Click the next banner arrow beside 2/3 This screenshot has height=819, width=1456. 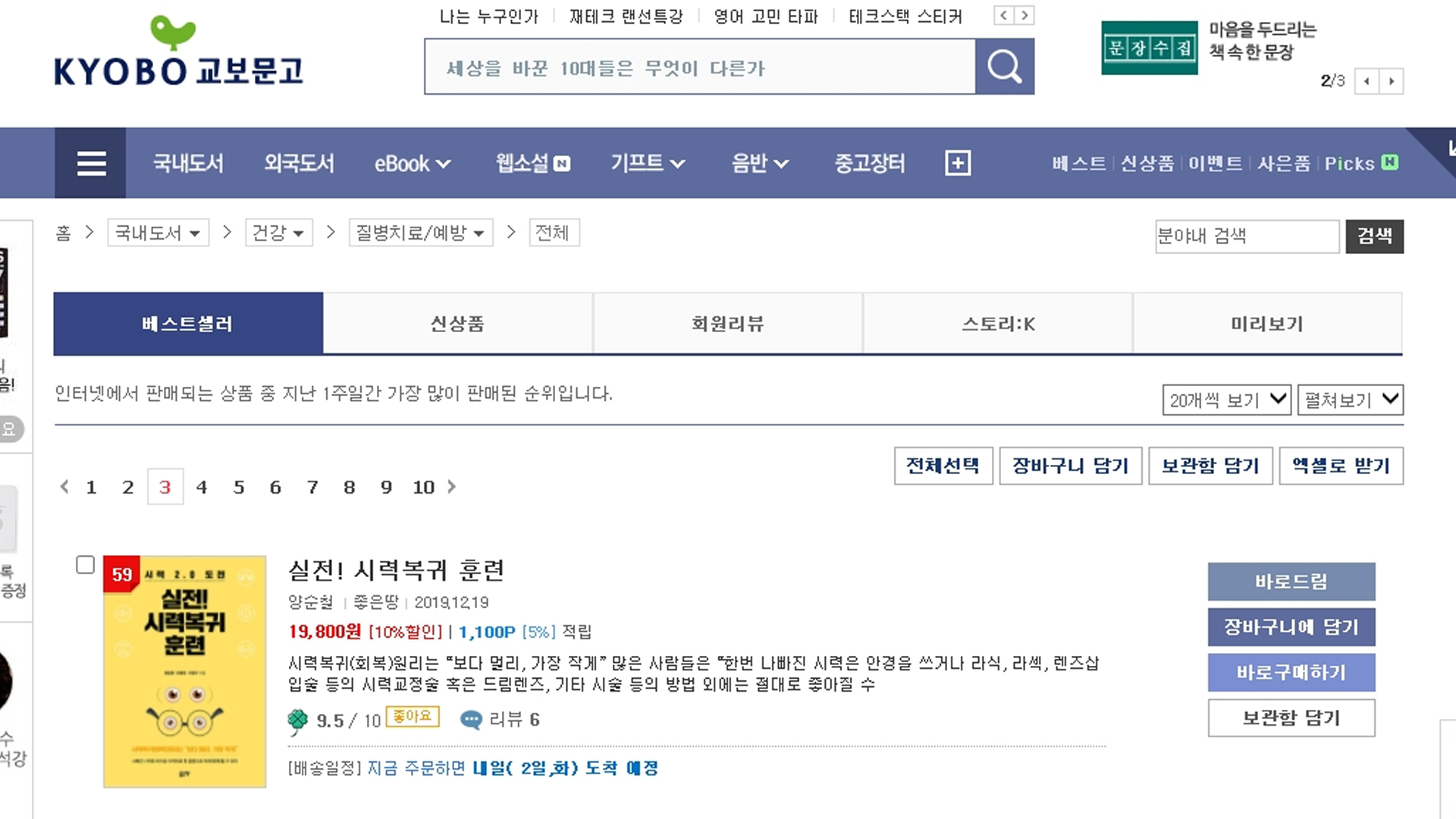1392,81
